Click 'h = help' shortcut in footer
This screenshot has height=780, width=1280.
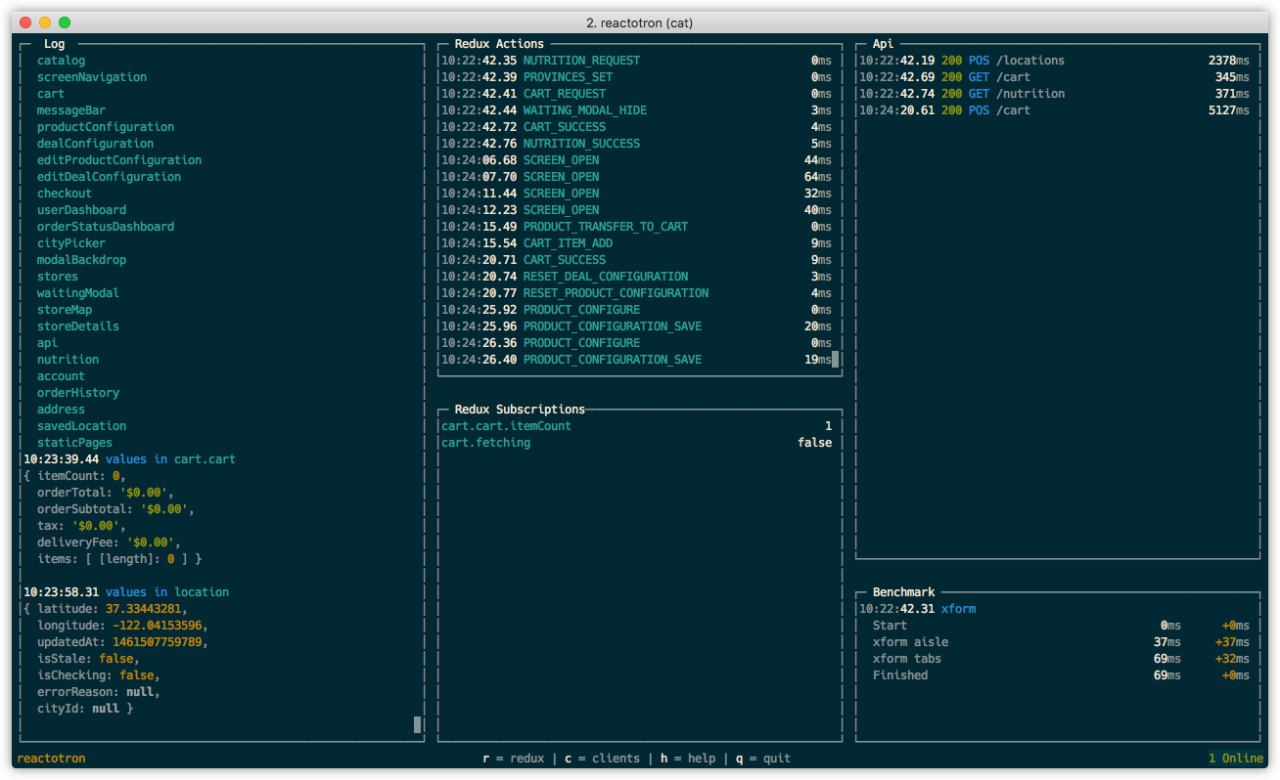click(x=687, y=758)
